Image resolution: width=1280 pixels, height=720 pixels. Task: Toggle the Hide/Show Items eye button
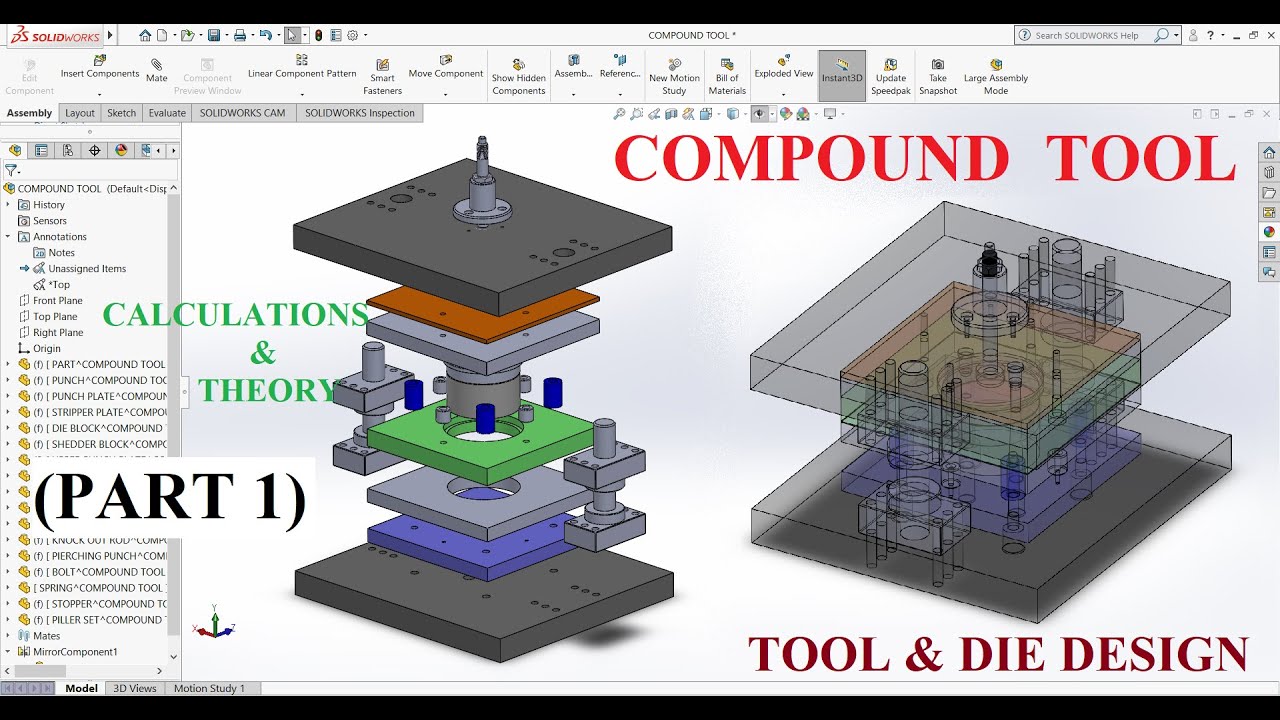(x=759, y=114)
